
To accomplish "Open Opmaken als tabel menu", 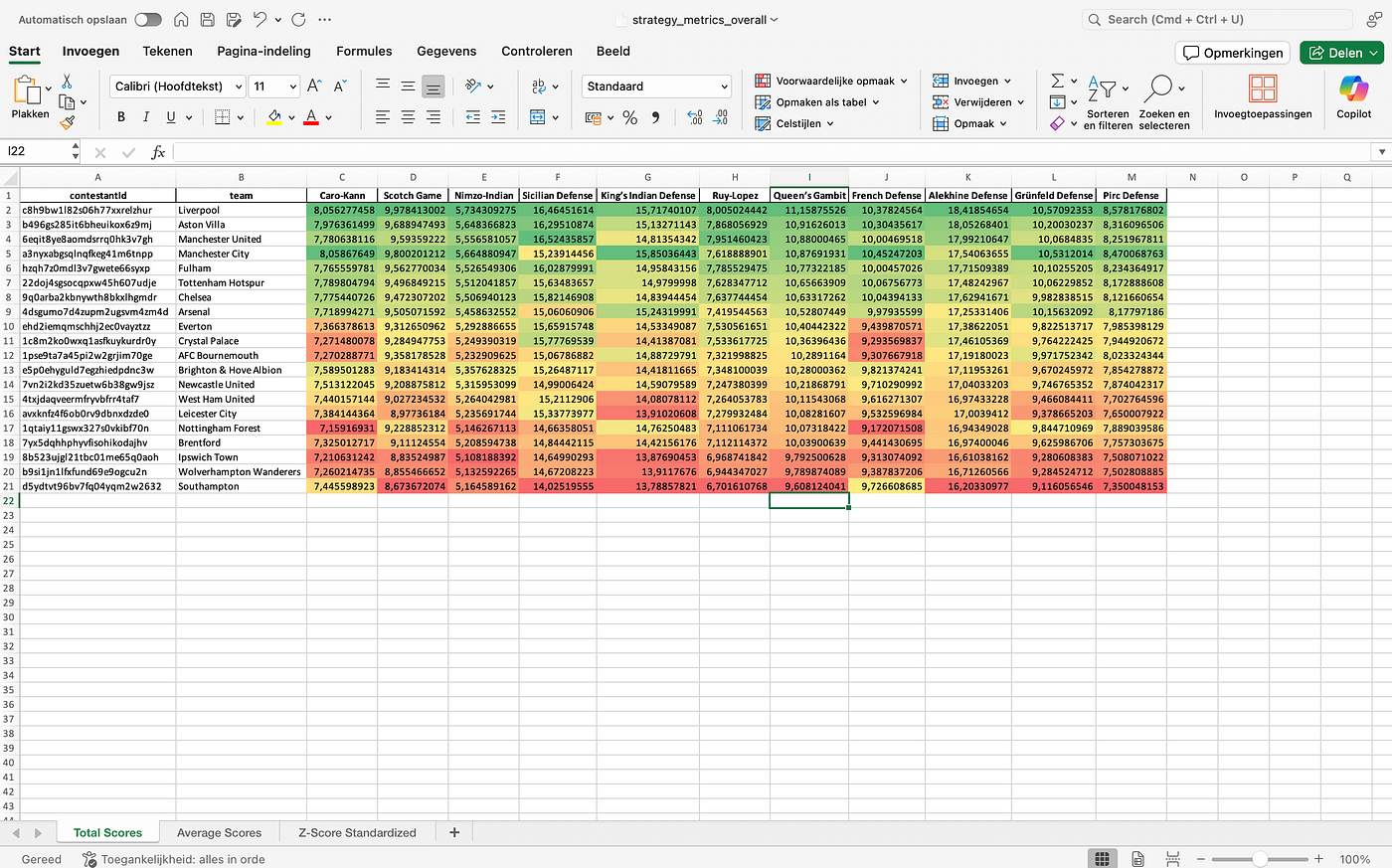I will pos(817,102).
